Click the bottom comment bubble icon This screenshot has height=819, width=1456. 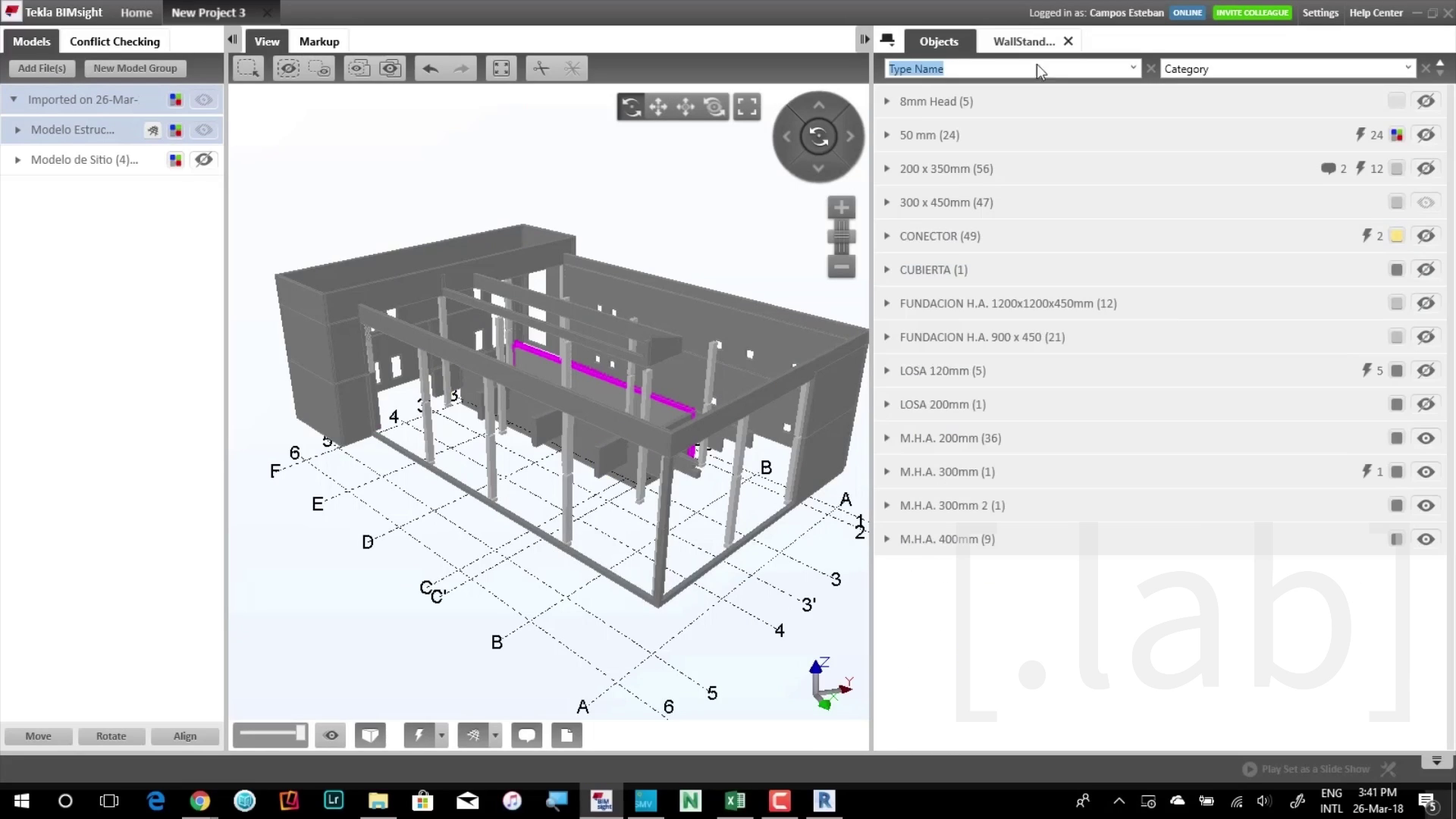pos(526,735)
